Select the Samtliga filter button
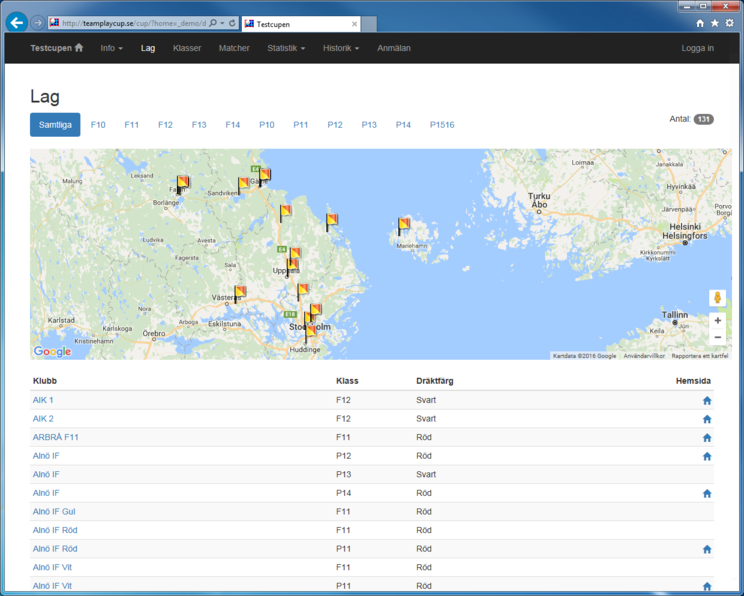This screenshot has height=596, width=744. click(55, 125)
